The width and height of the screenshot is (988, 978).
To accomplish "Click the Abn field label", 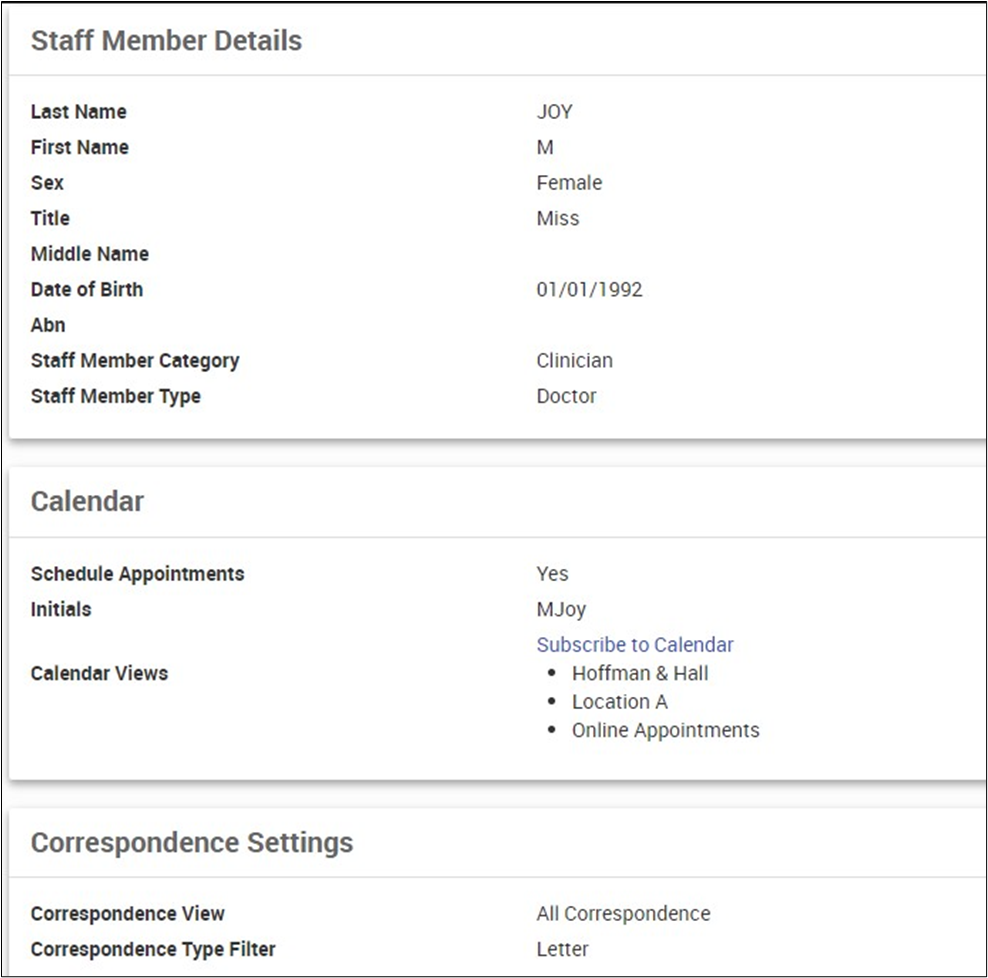I will point(48,325).
